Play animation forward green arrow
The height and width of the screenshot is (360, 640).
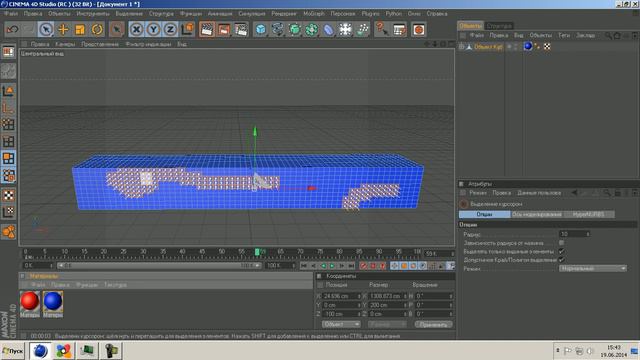coord(332,266)
